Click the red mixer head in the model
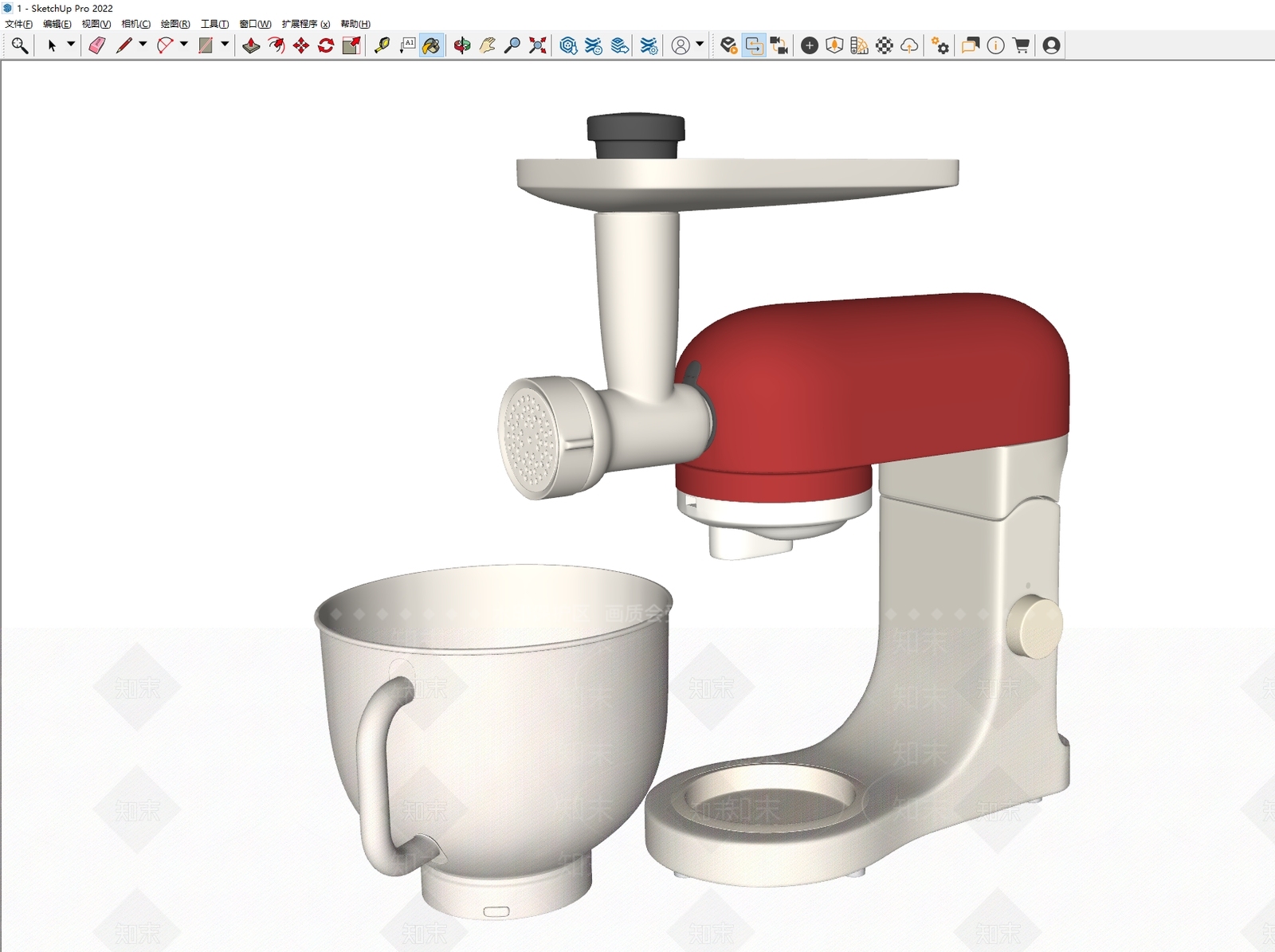This screenshot has height=952, width=1275. click(x=877, y=382)
